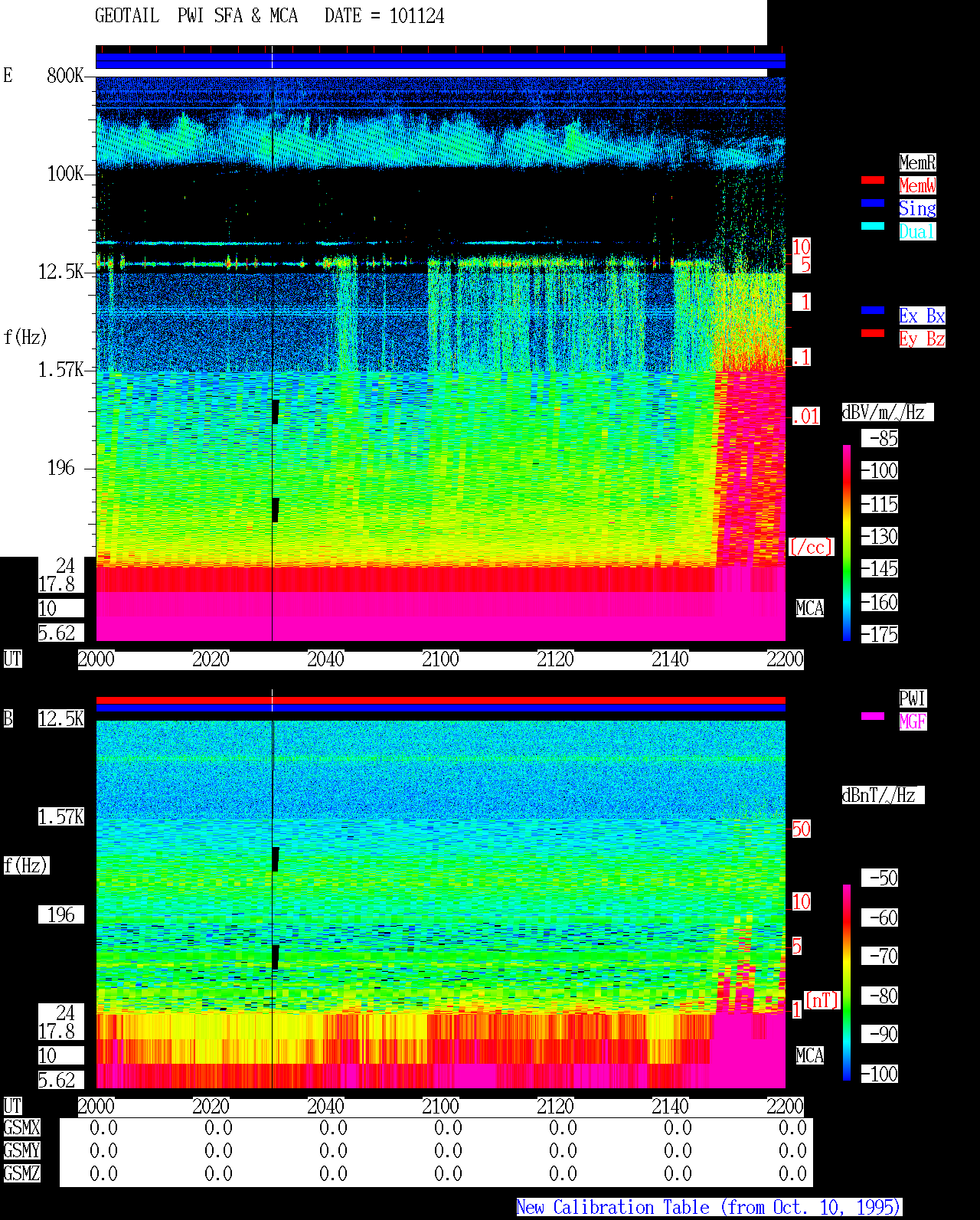This screenshot has height=1220, width=980.
Task: Click the GEOTAIL PWI SFA & MCA title
Action: coord(196,16)
